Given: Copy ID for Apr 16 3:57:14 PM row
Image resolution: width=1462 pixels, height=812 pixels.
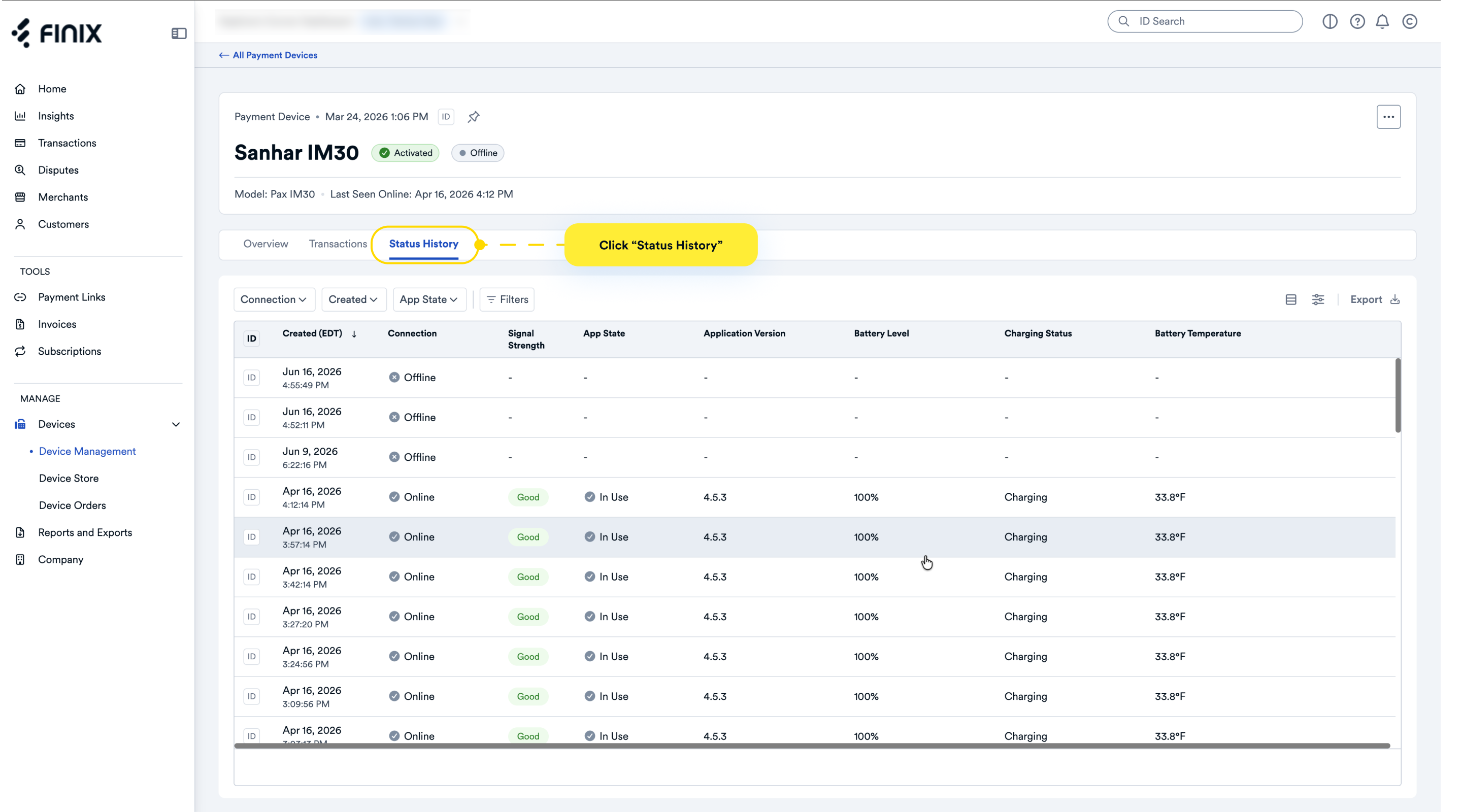Looking at the screenshot, I should 251,537.
